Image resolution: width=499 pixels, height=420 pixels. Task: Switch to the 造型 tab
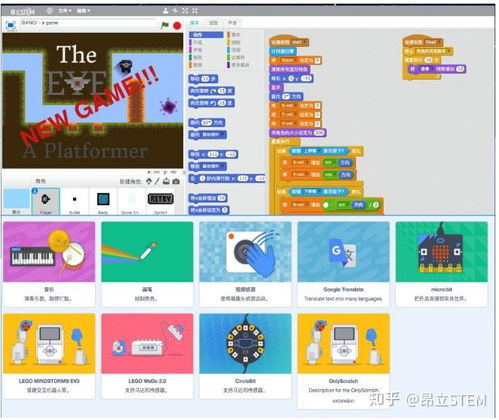click(213, 23)
